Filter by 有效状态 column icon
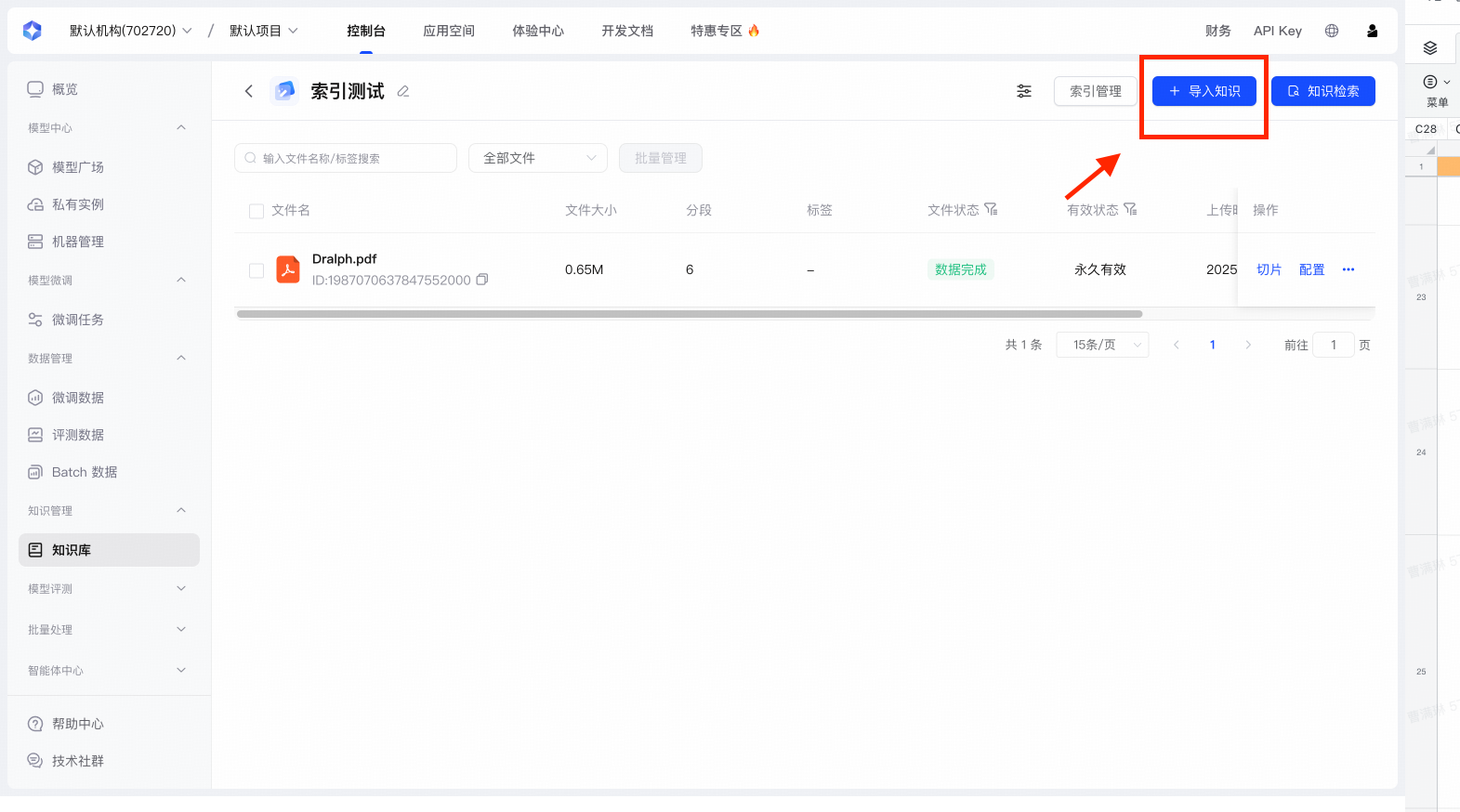The height and width of the screenshot is (812, 1460). coord(1130,209)
